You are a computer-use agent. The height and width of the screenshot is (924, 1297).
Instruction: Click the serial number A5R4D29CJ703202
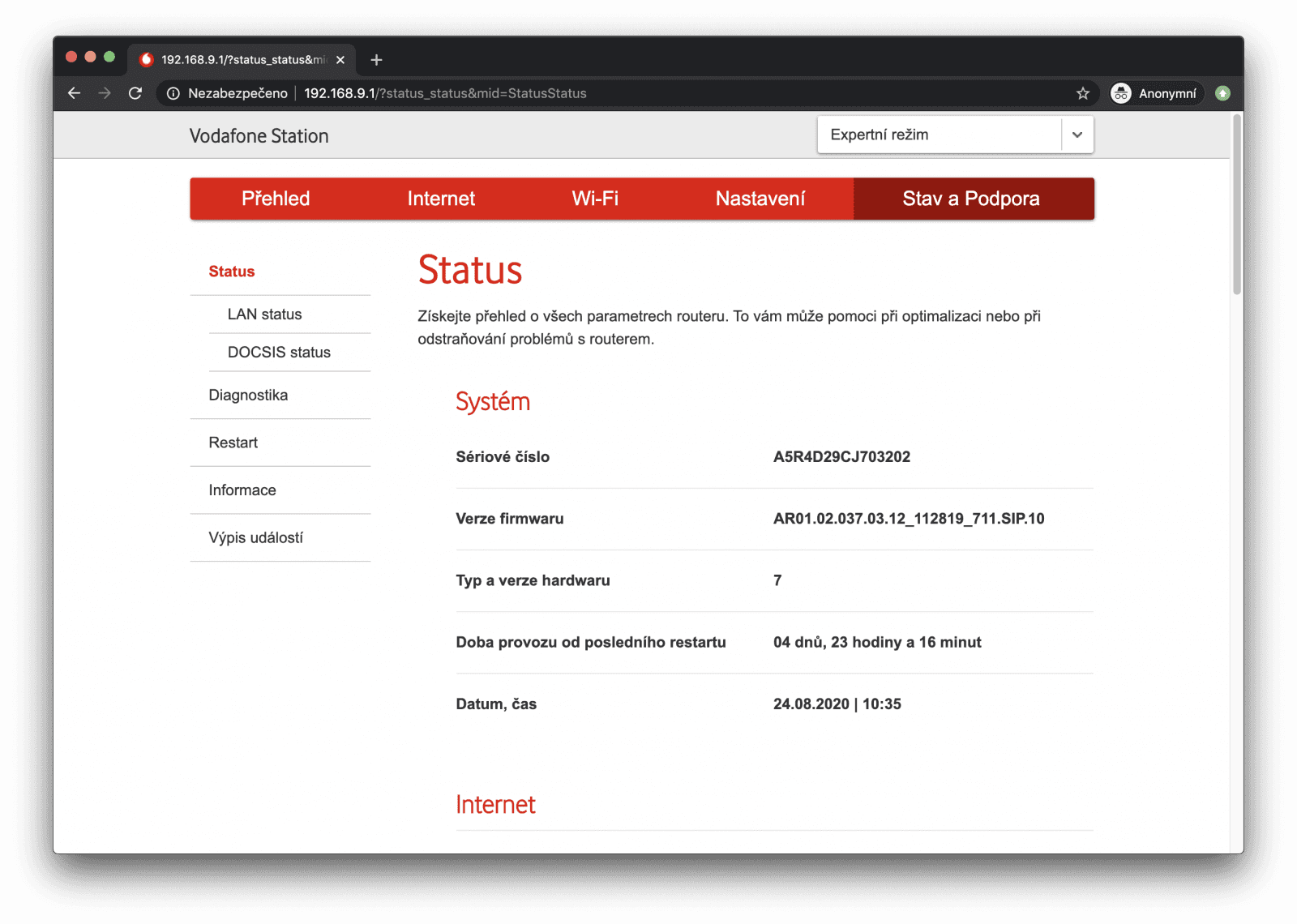[x=841, y=457]
